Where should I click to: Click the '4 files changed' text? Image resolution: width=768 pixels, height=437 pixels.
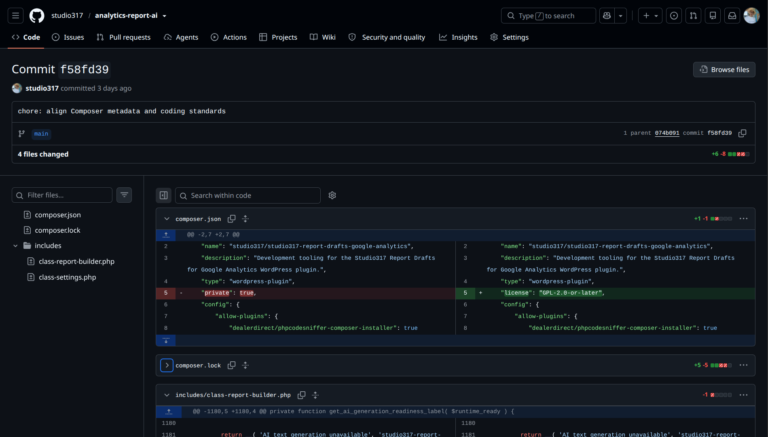[x=43, y=154]
